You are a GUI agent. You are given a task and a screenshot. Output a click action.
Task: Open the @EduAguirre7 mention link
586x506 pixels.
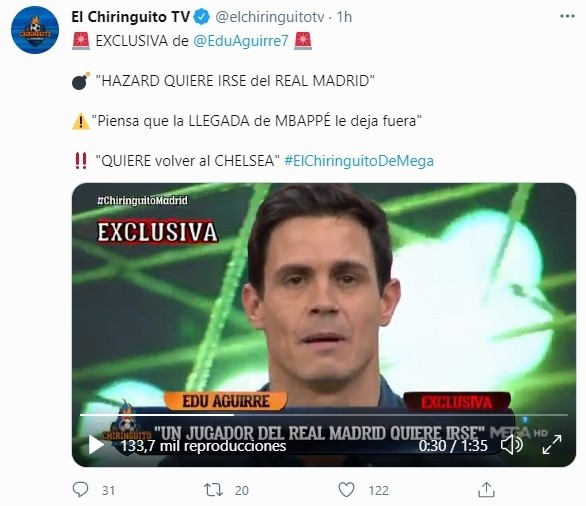(x=241, y=41)
